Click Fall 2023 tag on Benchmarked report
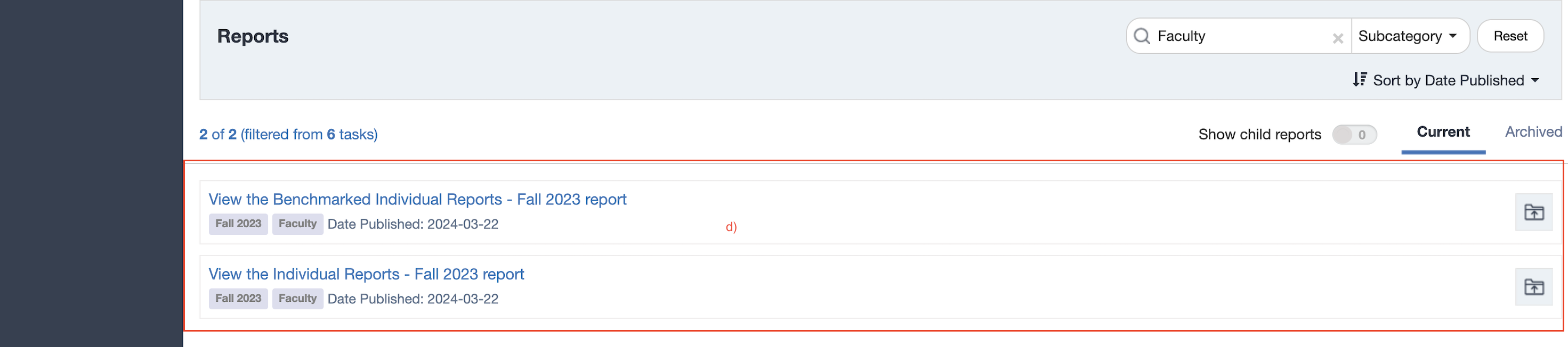Screen dimensions: 1568x347 (x=238, y=224)
